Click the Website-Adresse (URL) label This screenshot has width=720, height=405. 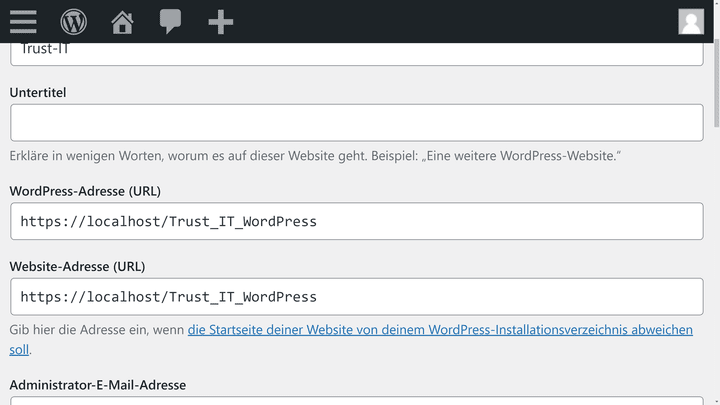coord(77,266)
